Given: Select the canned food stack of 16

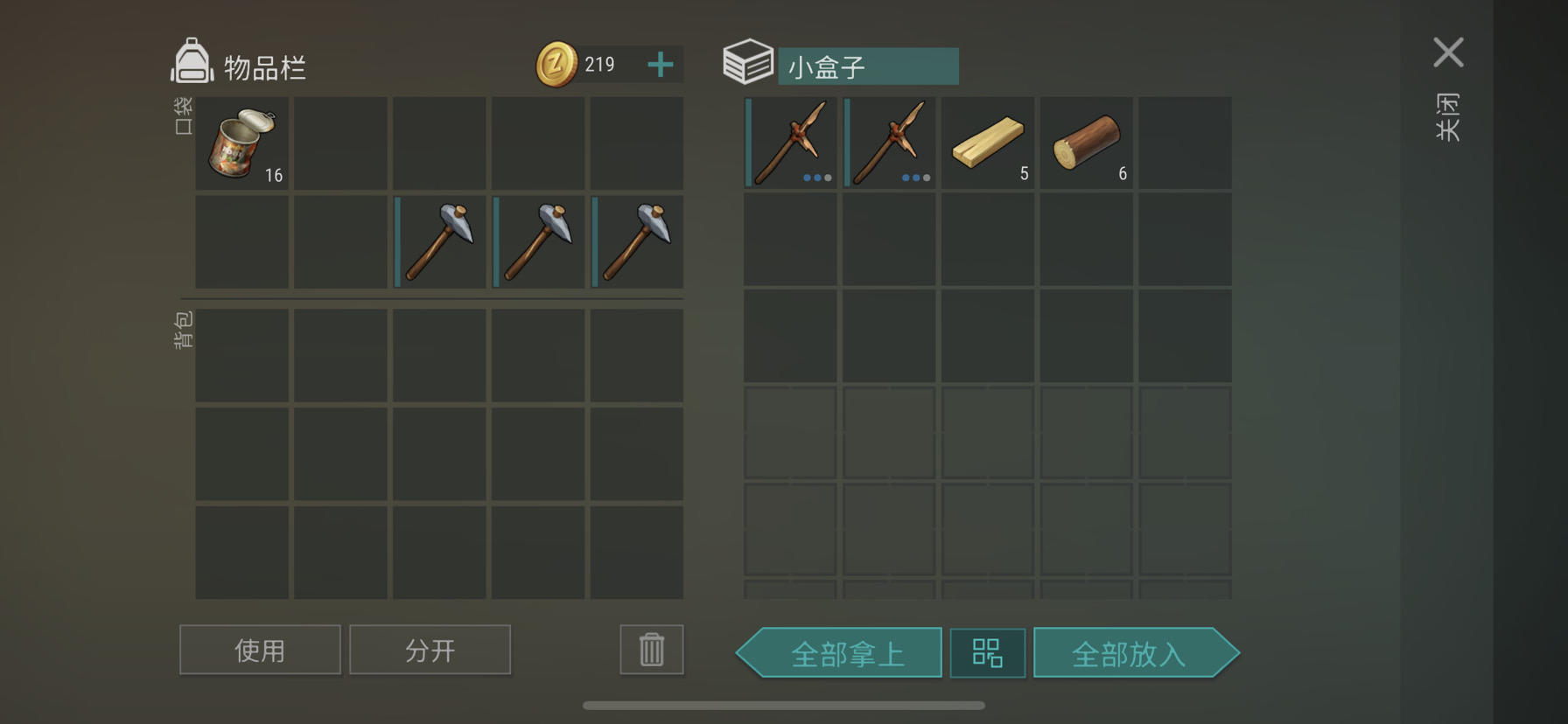Looking at the screenshot, I should click(241, 143).
